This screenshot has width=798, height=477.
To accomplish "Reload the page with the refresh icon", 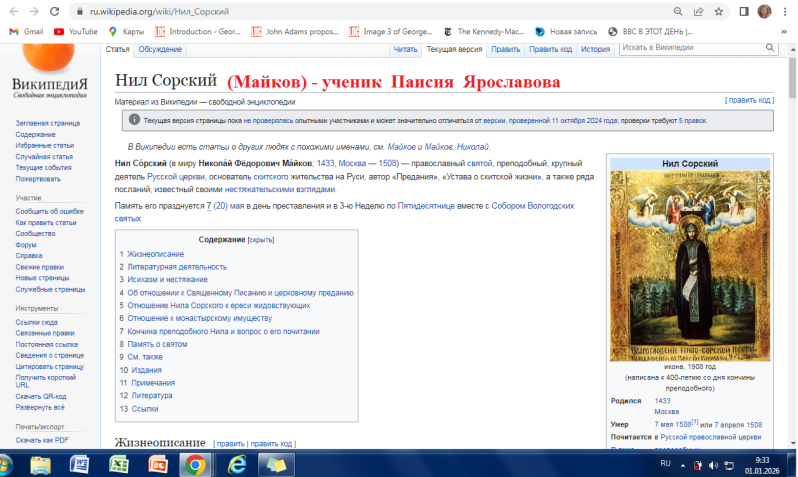I will [58, 11].
